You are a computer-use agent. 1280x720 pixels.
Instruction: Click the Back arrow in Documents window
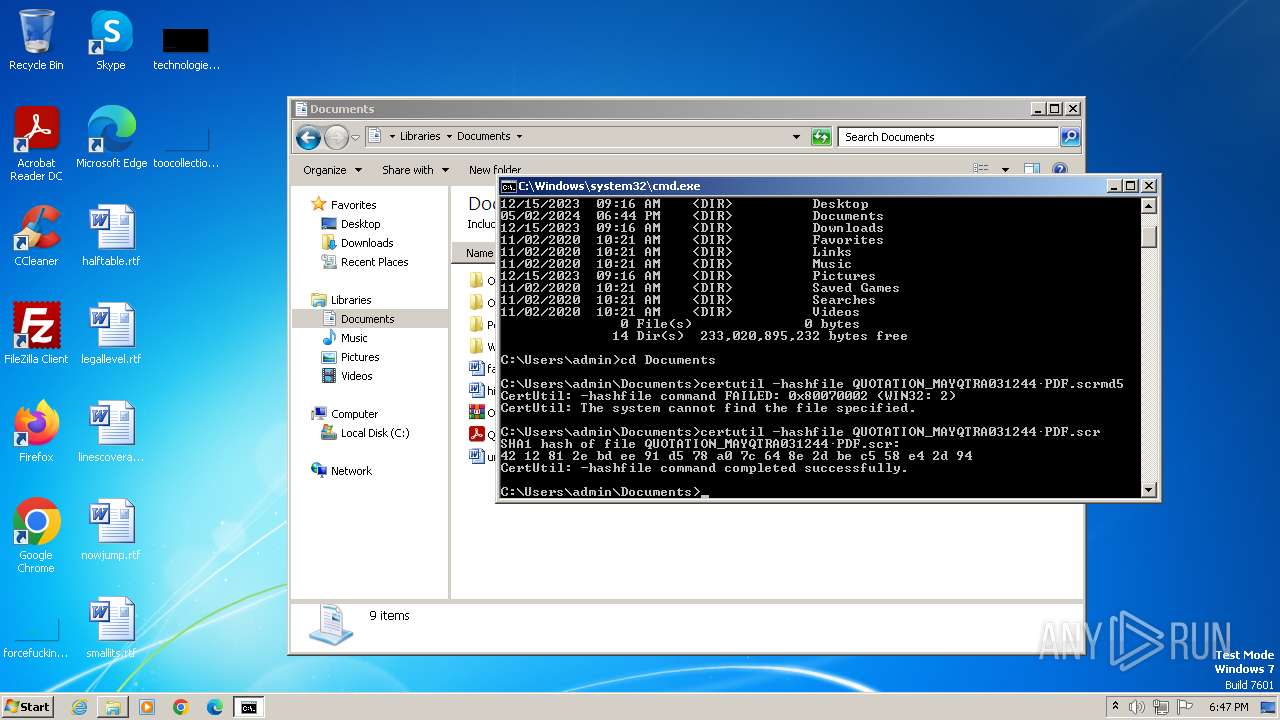pos(309,137)
